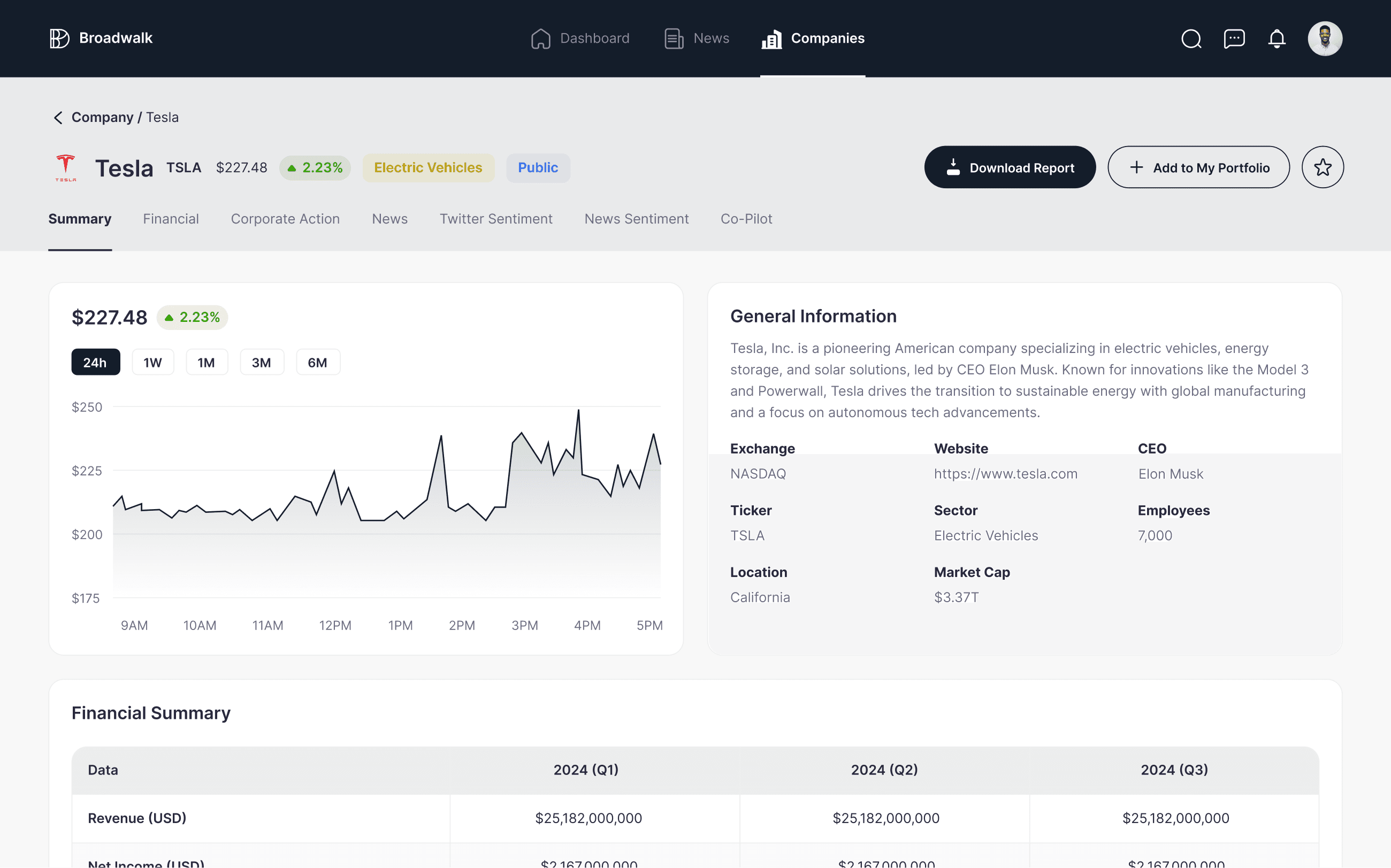Click the 2.23% badge above the chart

pos(193,318)
